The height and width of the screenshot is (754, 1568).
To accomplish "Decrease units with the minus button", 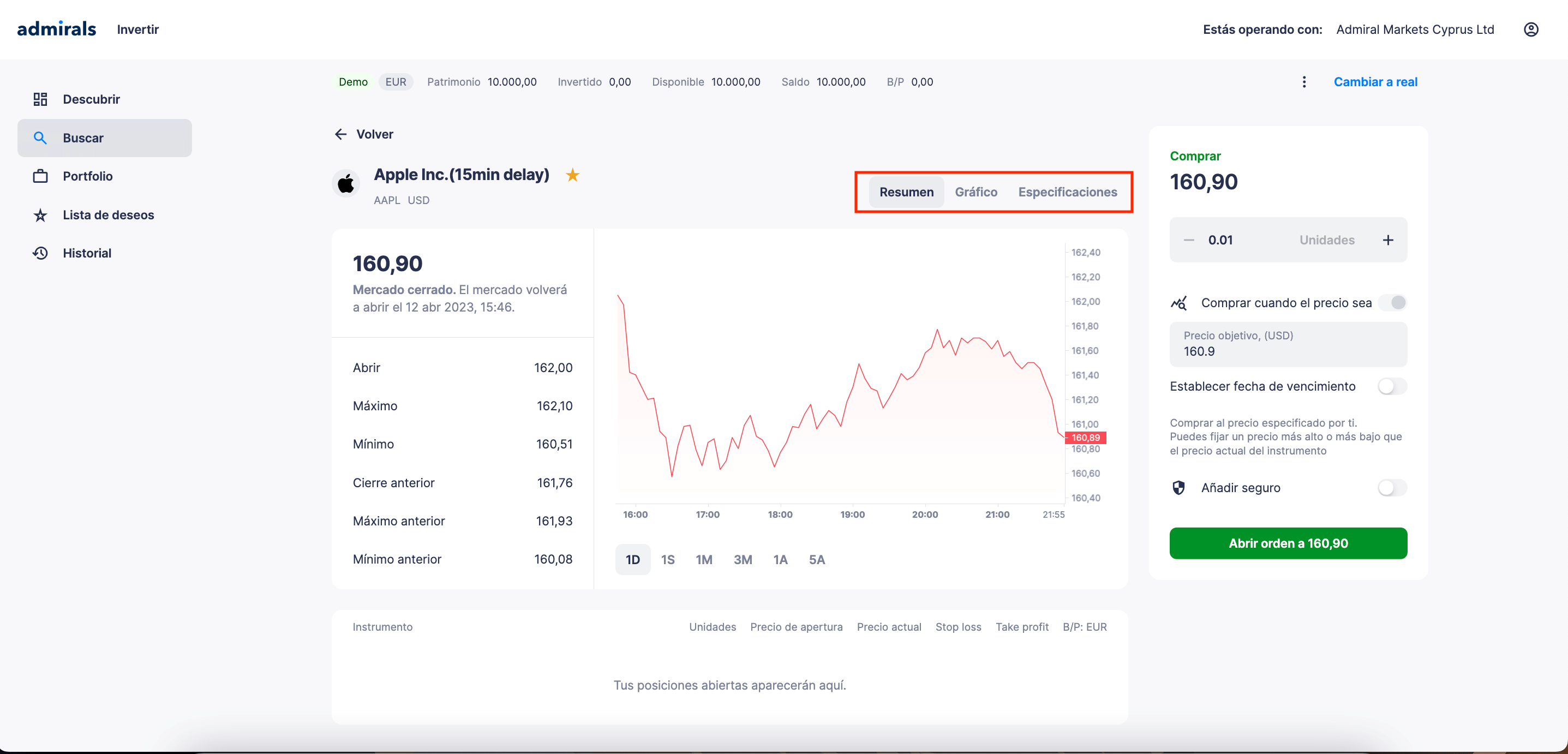I will tap(1189, 240).
